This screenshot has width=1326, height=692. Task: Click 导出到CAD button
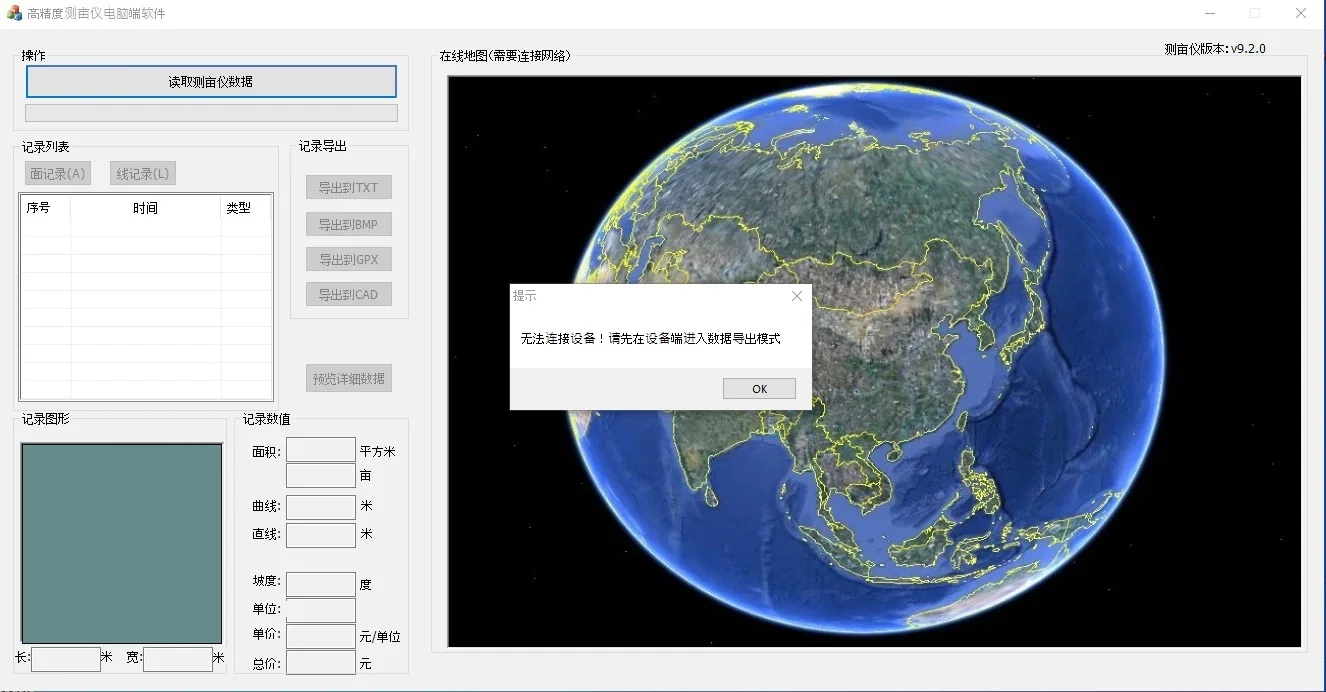[x=348, y=295]
